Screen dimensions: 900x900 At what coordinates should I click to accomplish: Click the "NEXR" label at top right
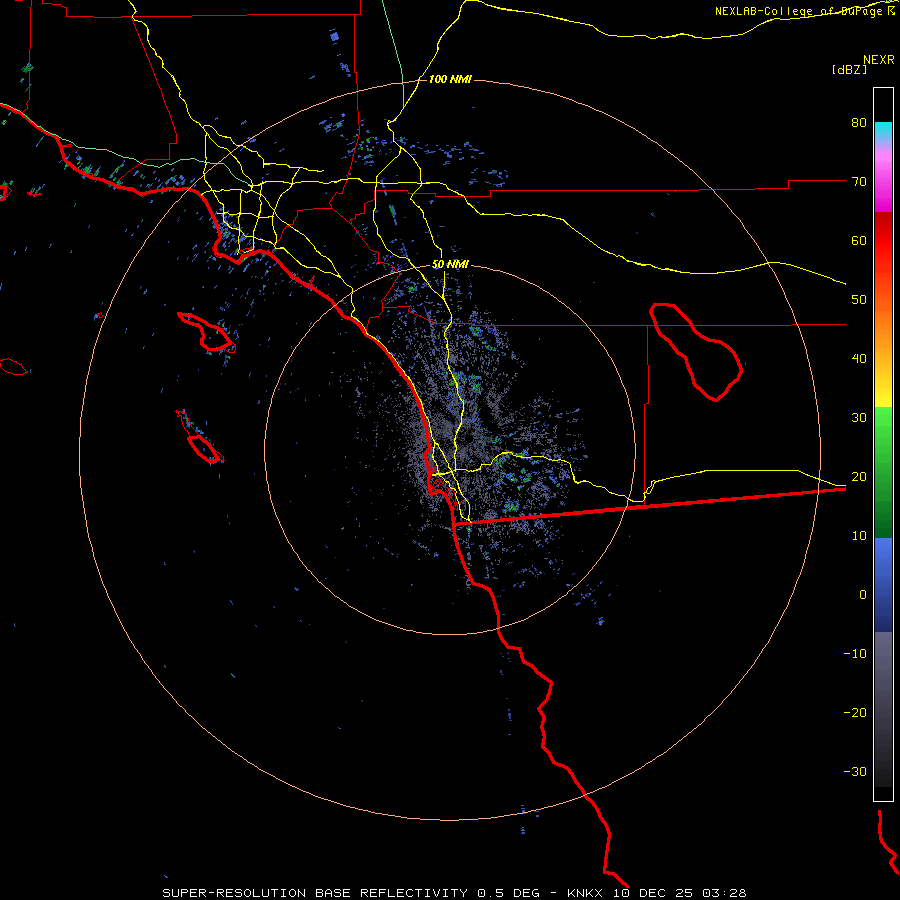[x=879, y=60]
